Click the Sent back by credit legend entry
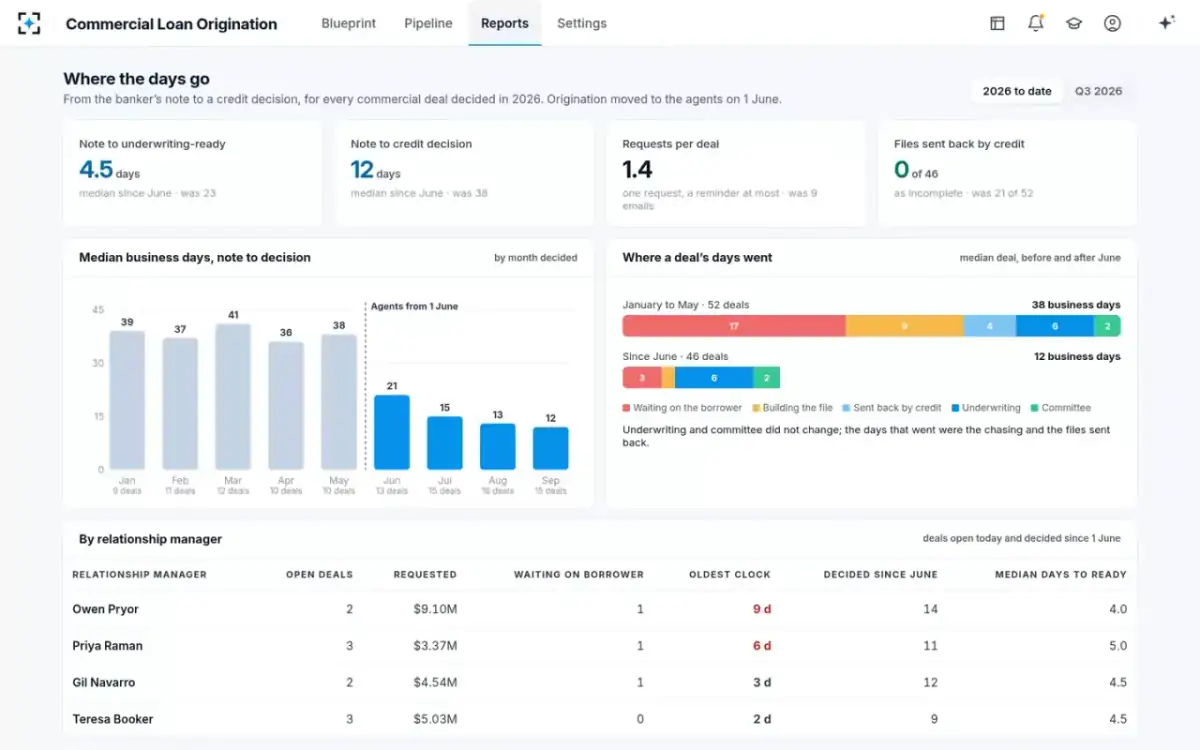Viewport: 1200px width, 750px height. (x=891, y=408)
